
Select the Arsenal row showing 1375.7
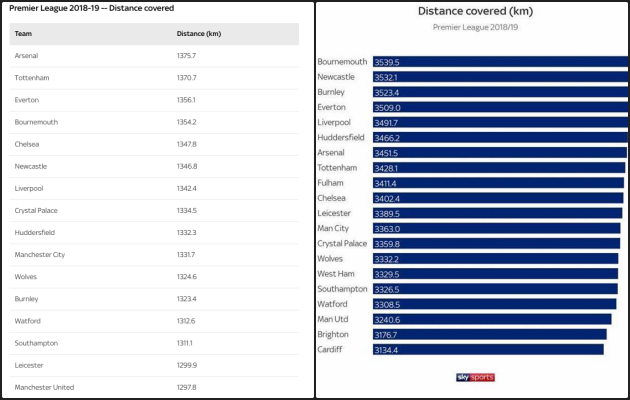(x=155, y=56)
